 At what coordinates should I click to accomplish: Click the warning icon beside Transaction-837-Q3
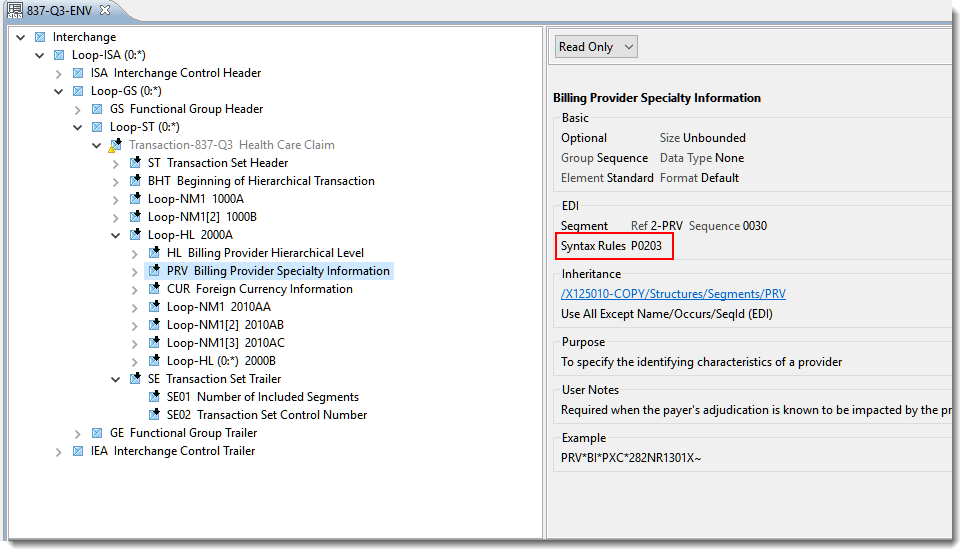coord(116,145)
